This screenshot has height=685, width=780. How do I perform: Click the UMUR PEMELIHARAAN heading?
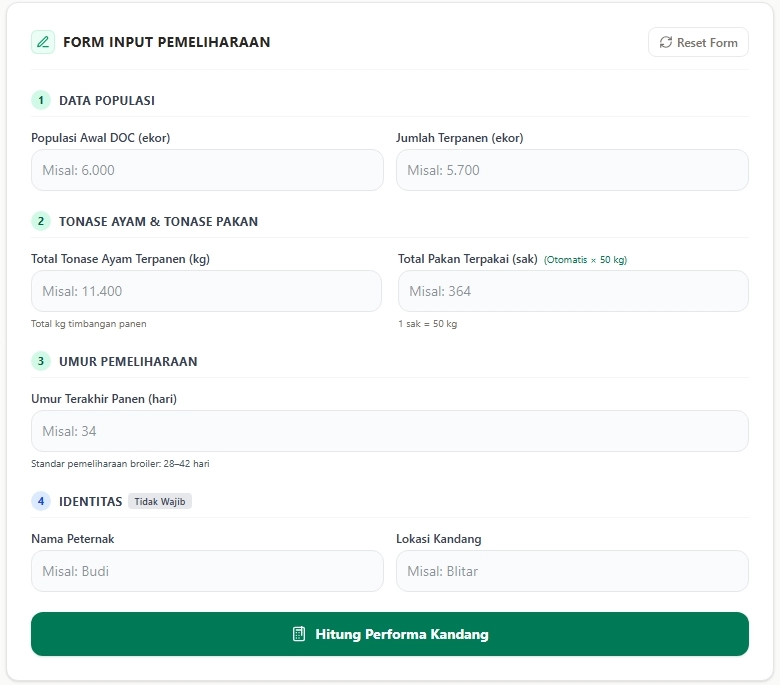(128, 362)
